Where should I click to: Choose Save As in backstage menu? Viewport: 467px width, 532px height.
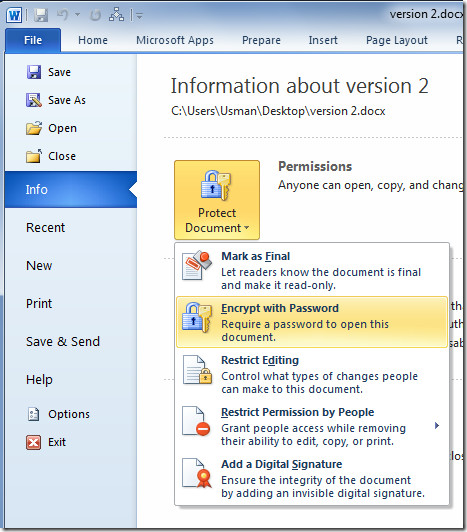coord(67,100)
